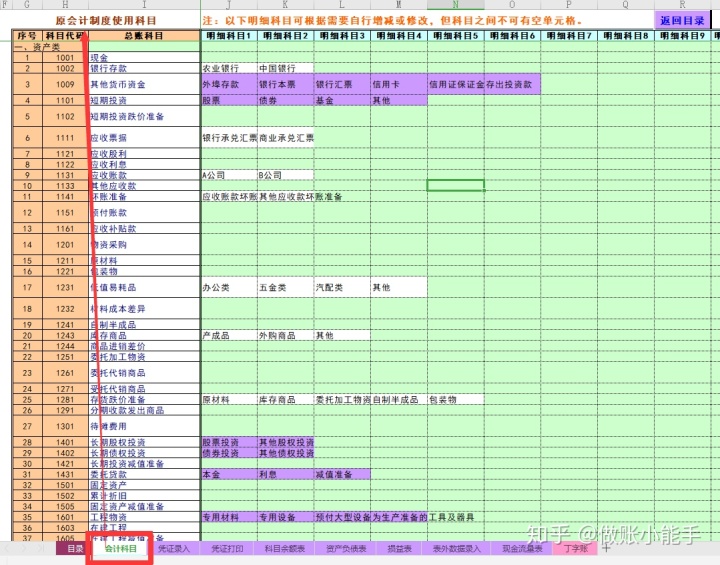The image size is (720, 565).
Task: Click the 待摊费用 account cell
Action: (144, 426)
